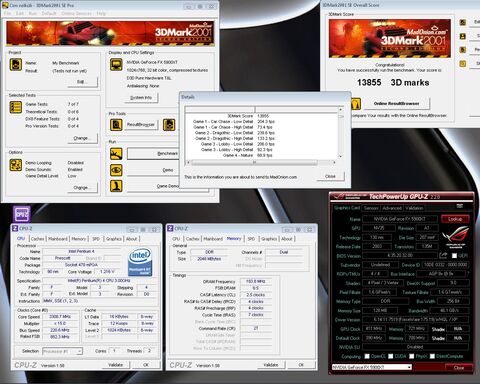
Task: Click the Lookup button in GPU-Z
Action: (455, 219)
